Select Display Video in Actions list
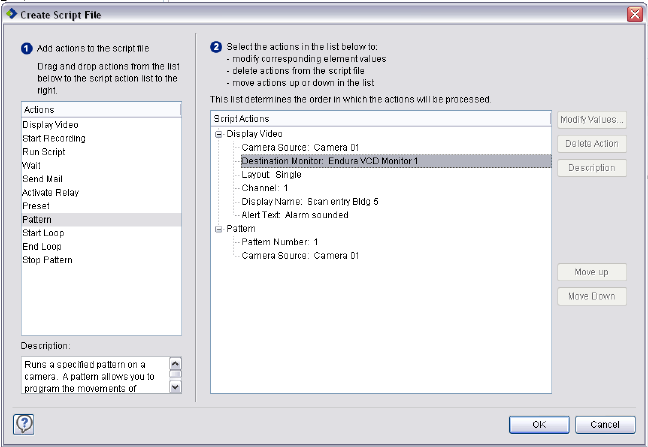This screenshot has height=447, width=648. 101,125
